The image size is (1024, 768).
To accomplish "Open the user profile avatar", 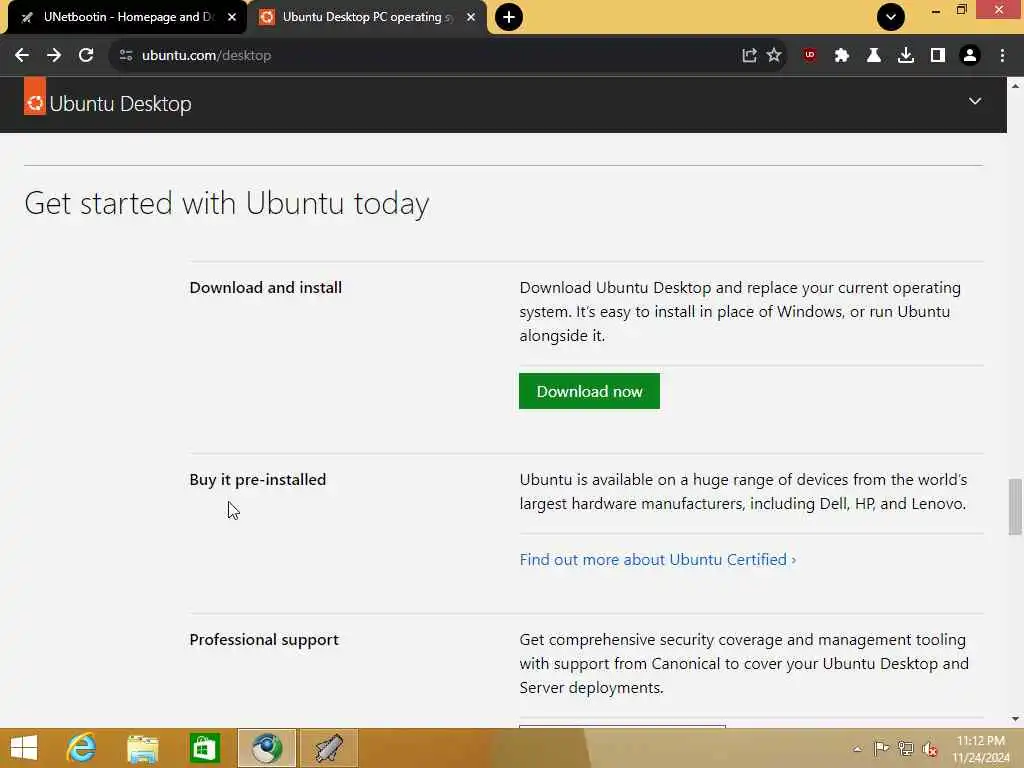I will coord(970,56).
